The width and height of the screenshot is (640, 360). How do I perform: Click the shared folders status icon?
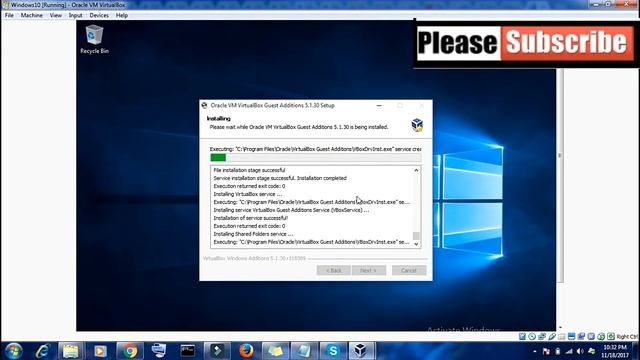coord(562,336)
